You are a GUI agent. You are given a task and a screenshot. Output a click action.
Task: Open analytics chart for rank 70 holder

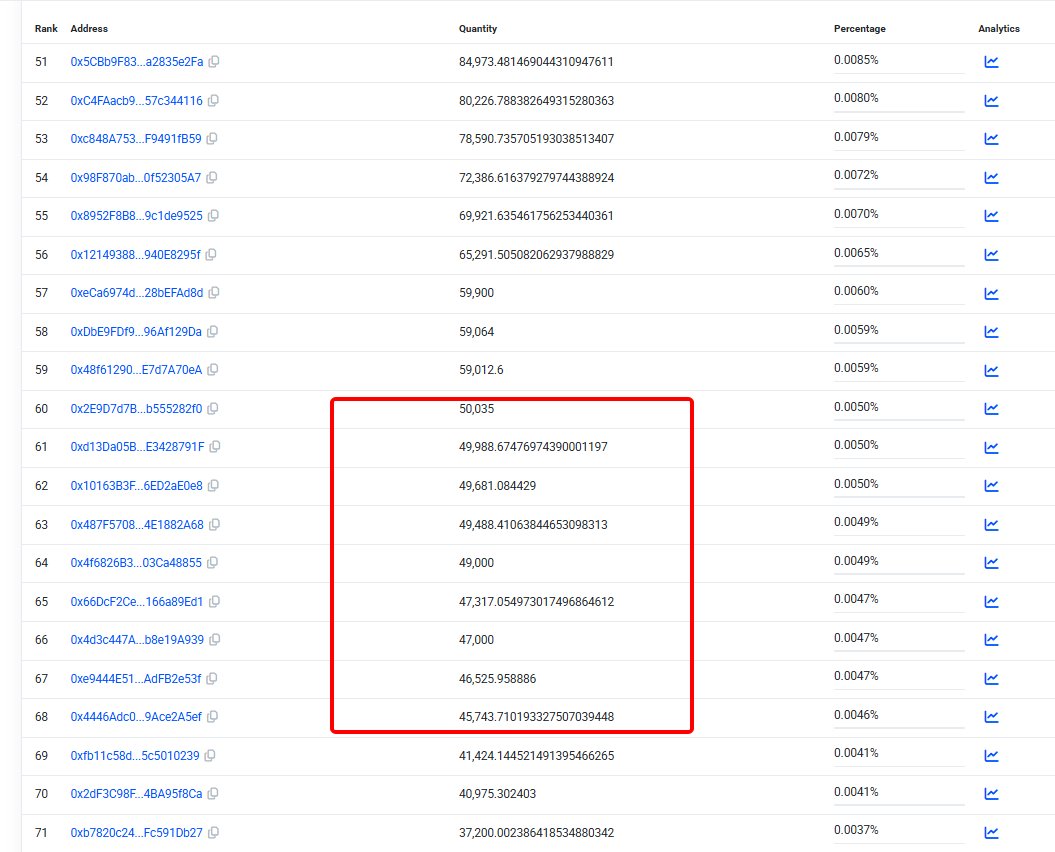991,794
